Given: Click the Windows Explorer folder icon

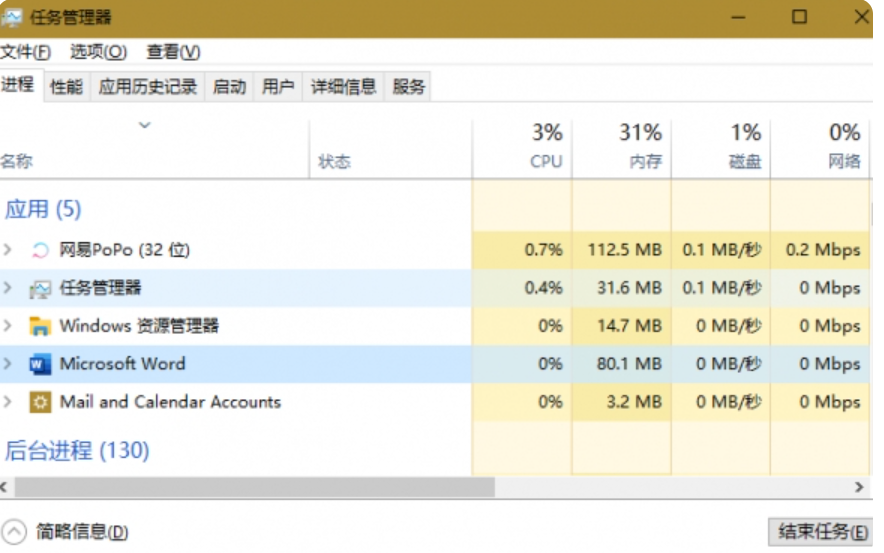Looking at the screenshot, I should 40,326.
